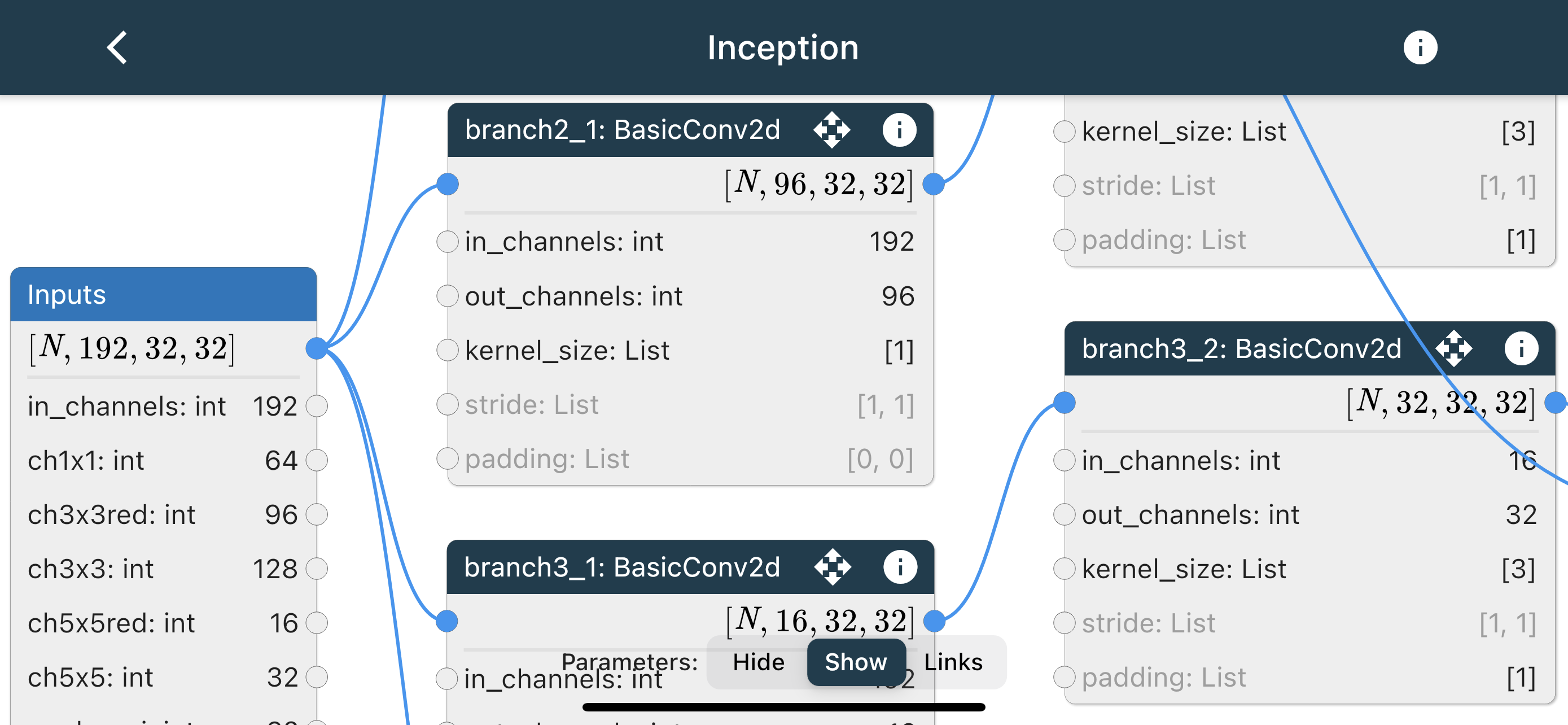Toggle branch2_1 padding port
The width and height of the screenshot is (1568, 725).
click(x=448, y=458)
